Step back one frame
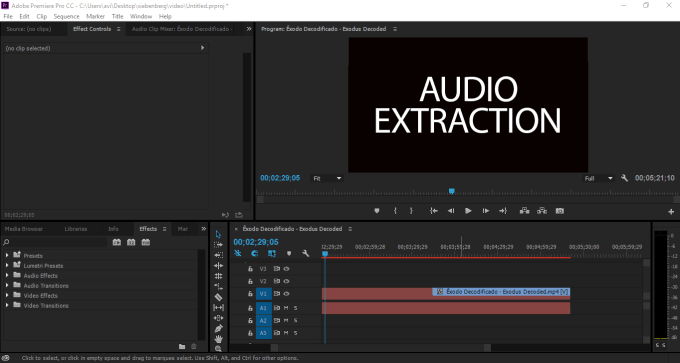The width and height of the screenshot is (680, 363). 451,211
